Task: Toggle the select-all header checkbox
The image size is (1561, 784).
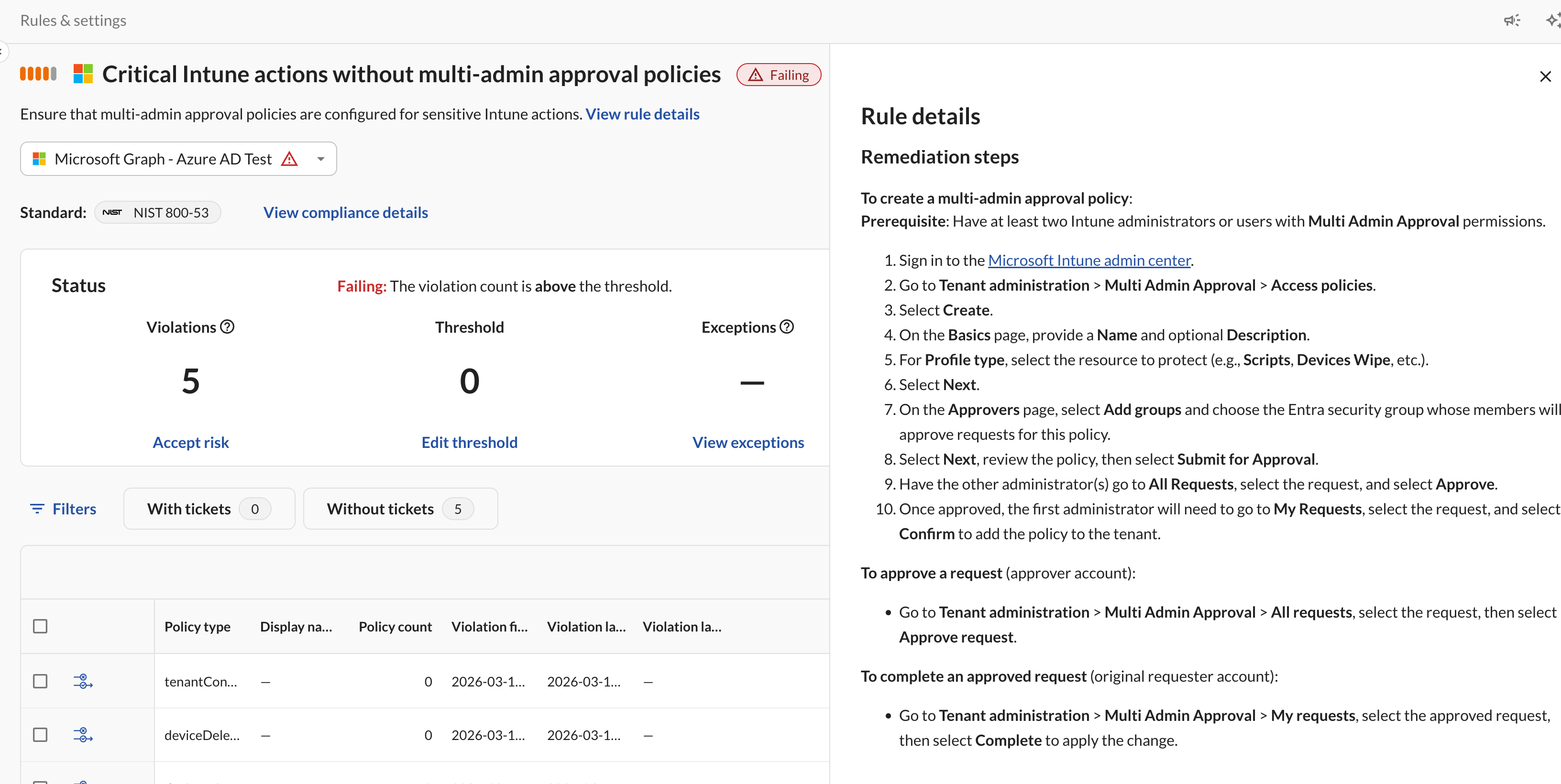Action: click(40, 626)
